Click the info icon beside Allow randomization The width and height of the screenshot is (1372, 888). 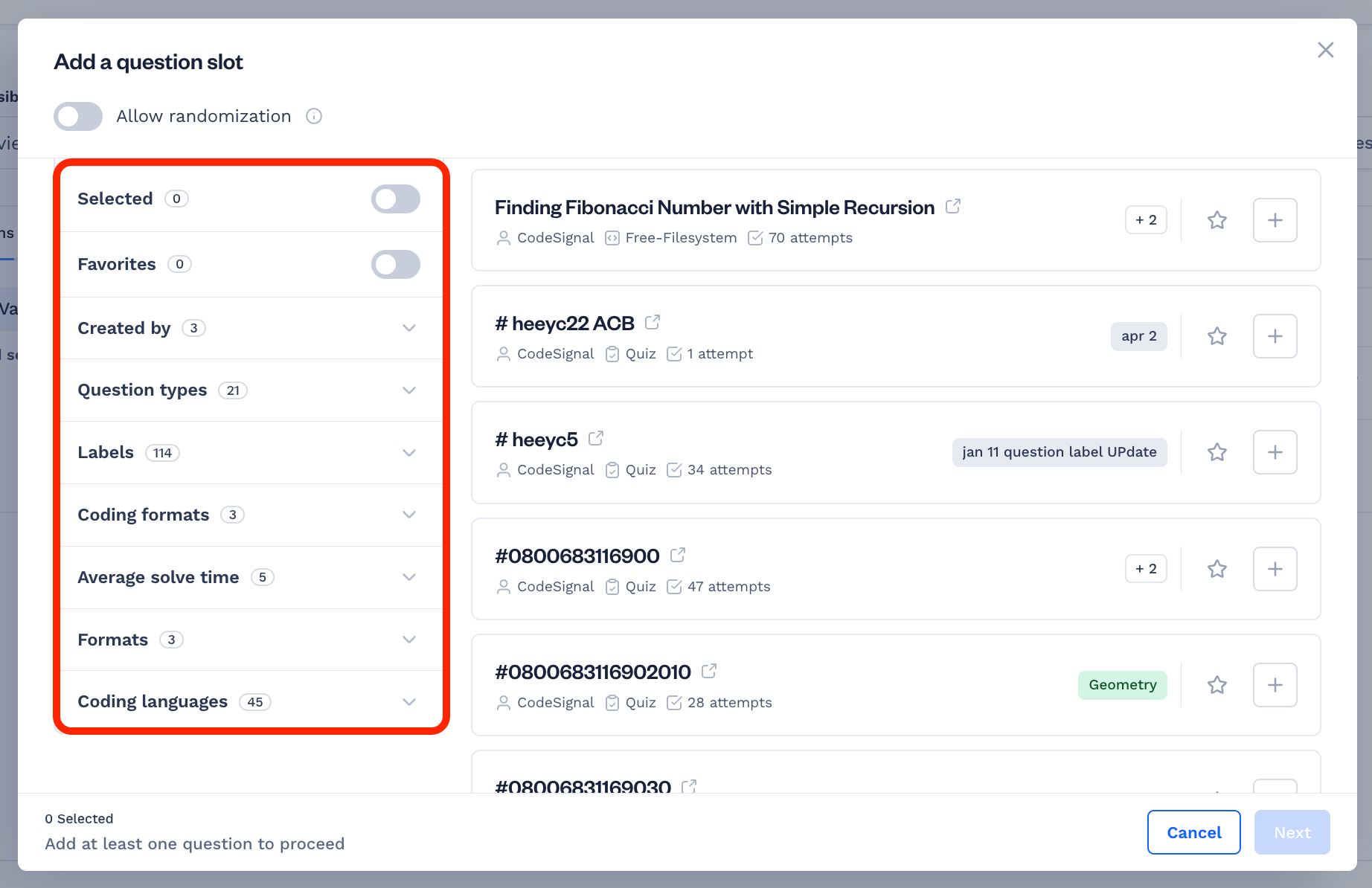314,116
